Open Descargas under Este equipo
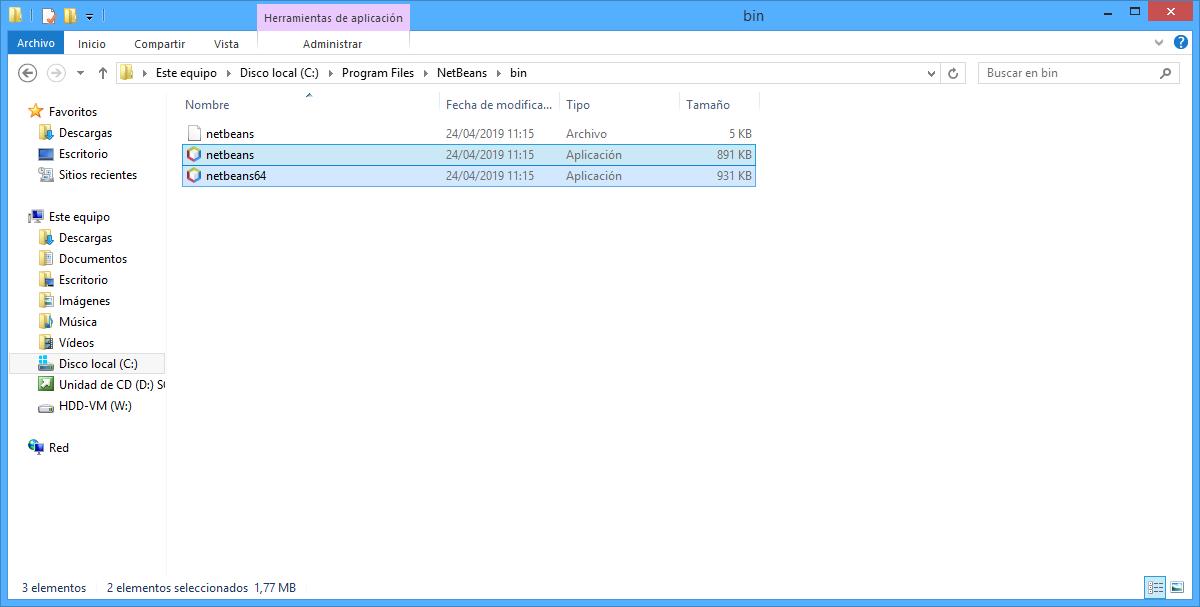1200x607 pixels. pyautogui.click(x=85, y=238)
